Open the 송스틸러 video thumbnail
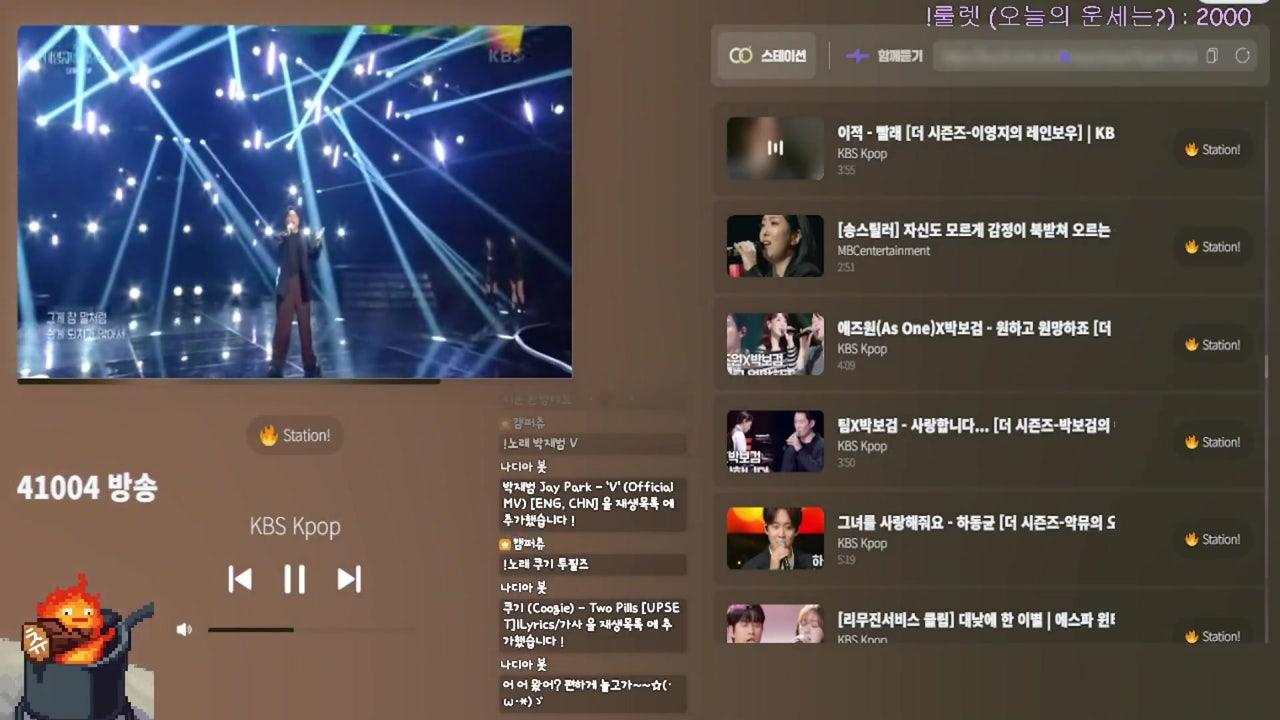Screen dimensions: 1280x720 tap(775, 246)
